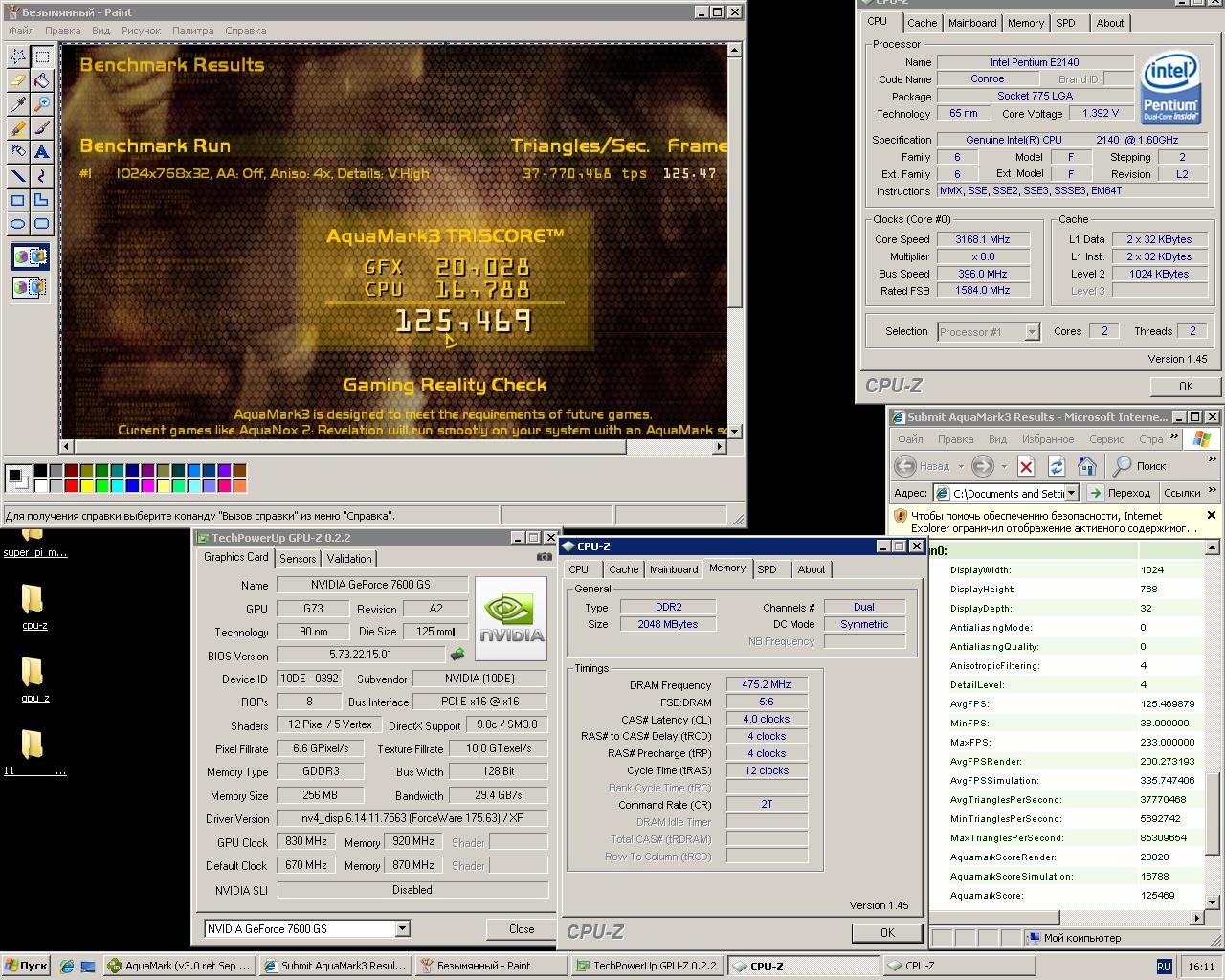Pick the straight Line tool
1225x980 pixels.
(x=18, y=176)
